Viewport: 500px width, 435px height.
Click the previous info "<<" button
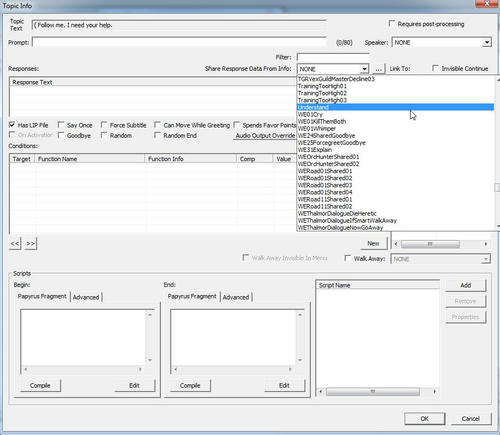pos(15,243)
